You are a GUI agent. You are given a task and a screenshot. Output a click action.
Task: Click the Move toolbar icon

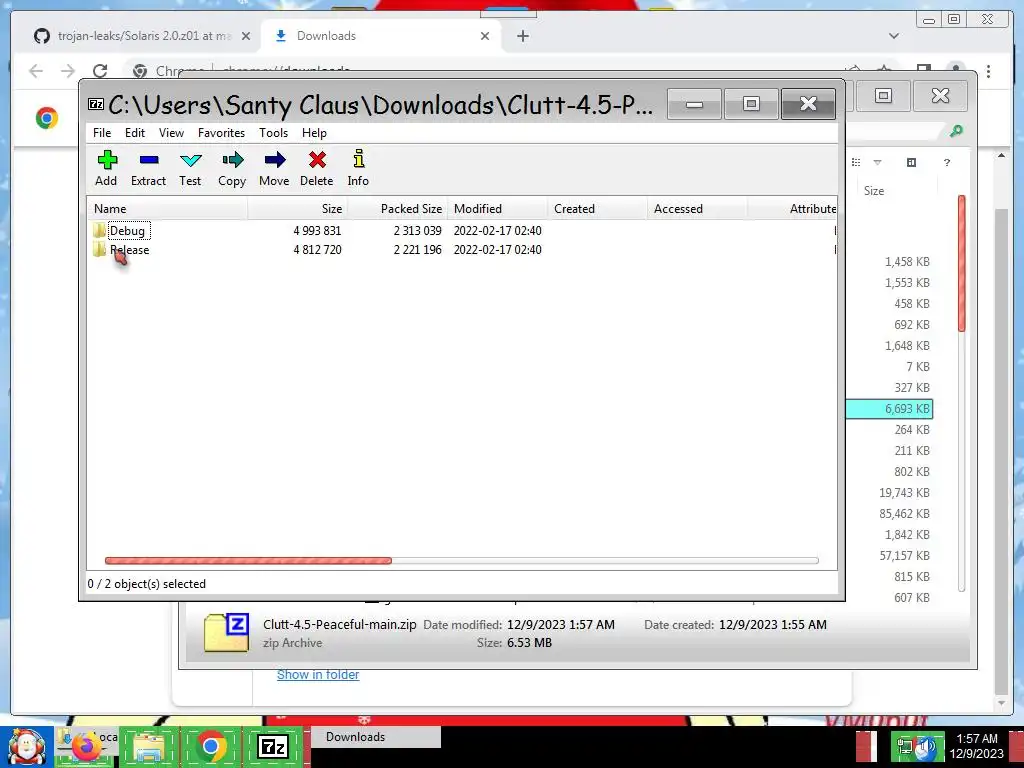pos(274,168)
